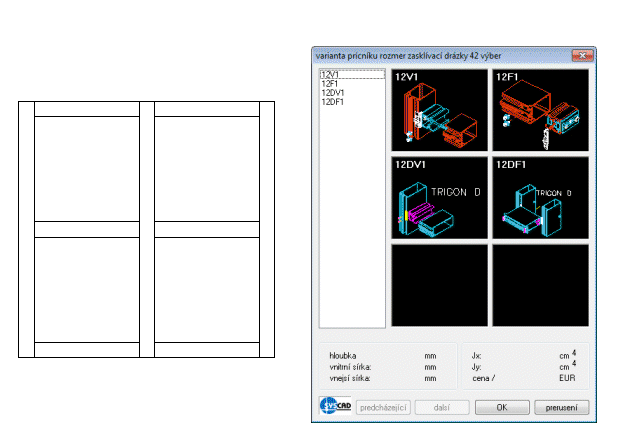This screenshot has width=634, height=438.
Task: Click the empty bottom-left preview tile
Action: pos(438,285)
